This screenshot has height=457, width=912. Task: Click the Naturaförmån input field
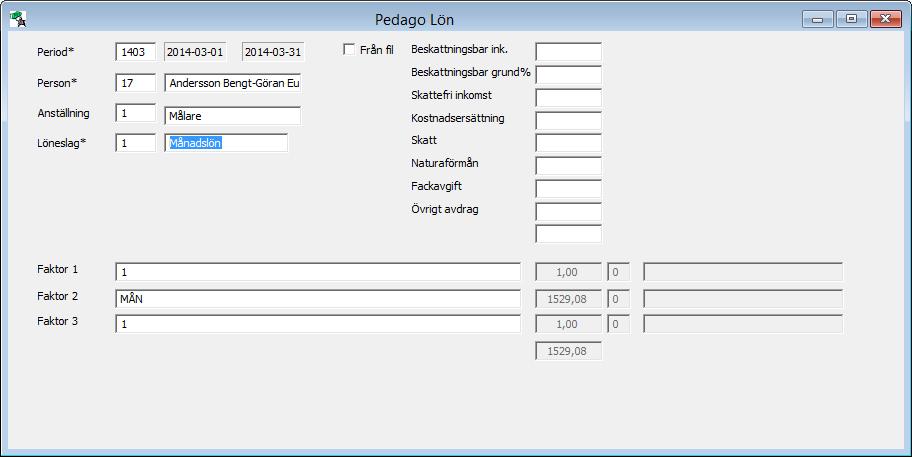click(568, 165)
